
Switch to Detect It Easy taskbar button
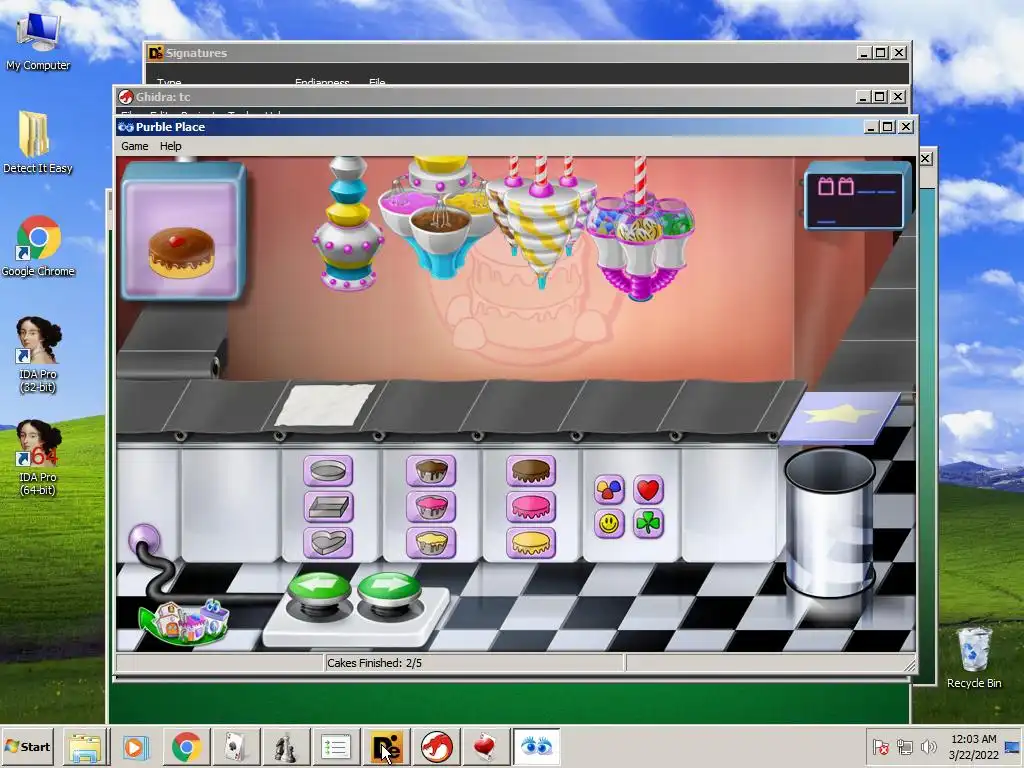[386, 747]
